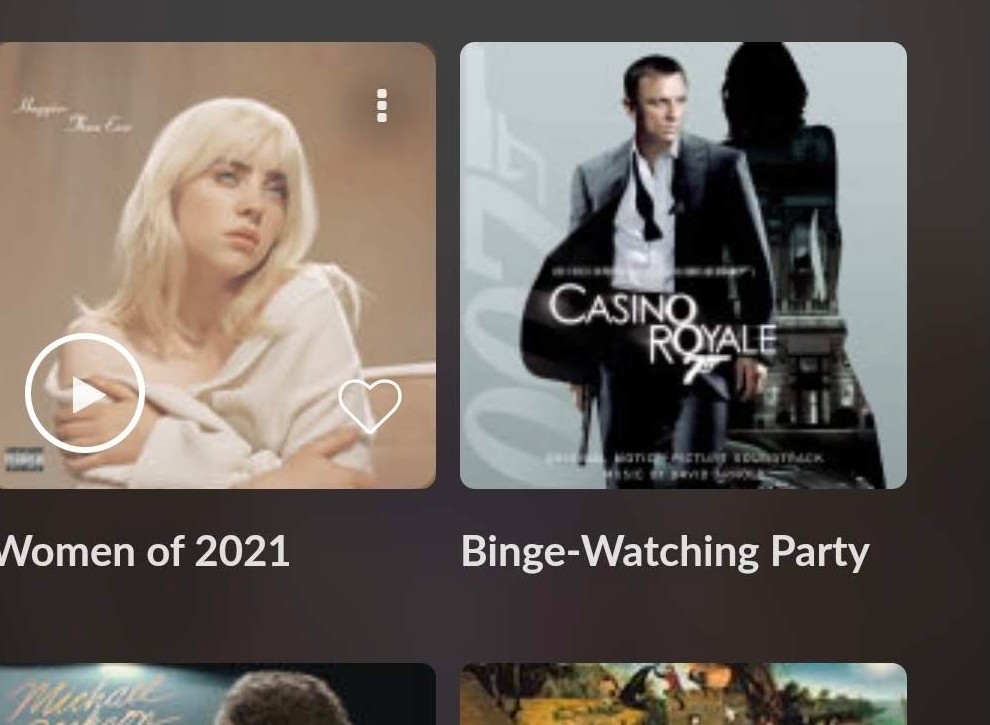Expand more actions via vertical ellipsis
Image resolution: width=990 pixels, height=725 pixels.
tap(381, 105)
